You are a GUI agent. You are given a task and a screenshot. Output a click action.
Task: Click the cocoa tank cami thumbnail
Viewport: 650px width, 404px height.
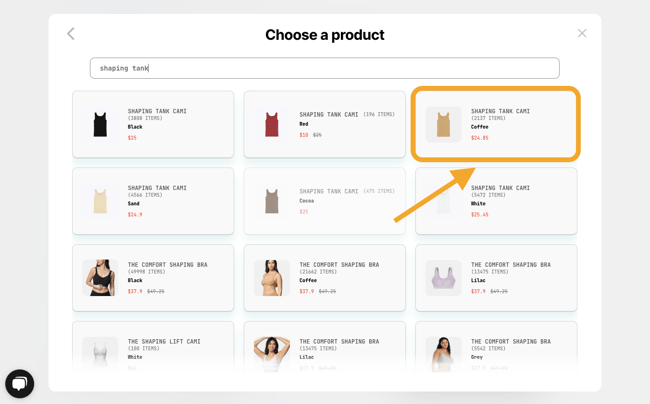(x=272, y=201)
